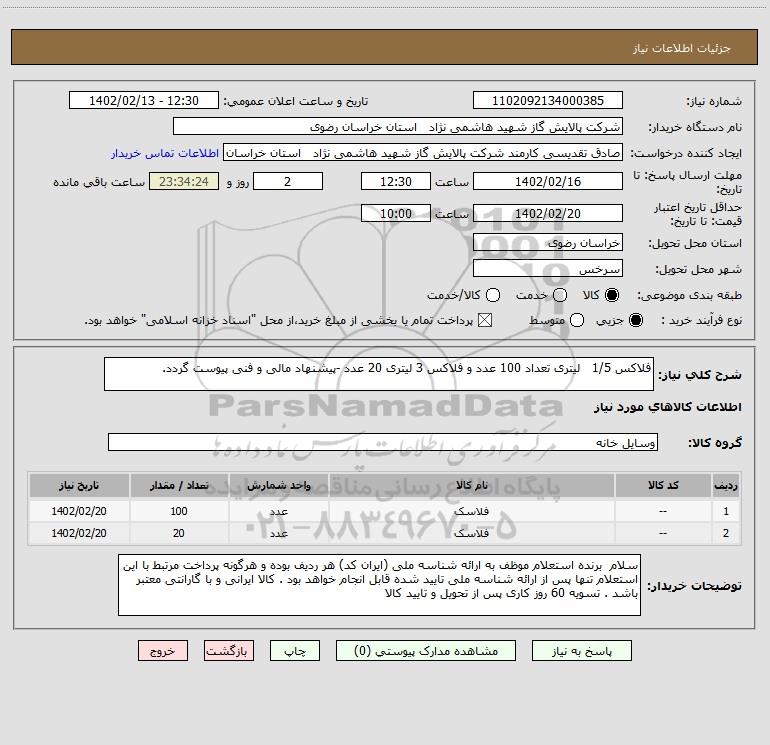Click the نام کالا column header

tap(471, 485)
